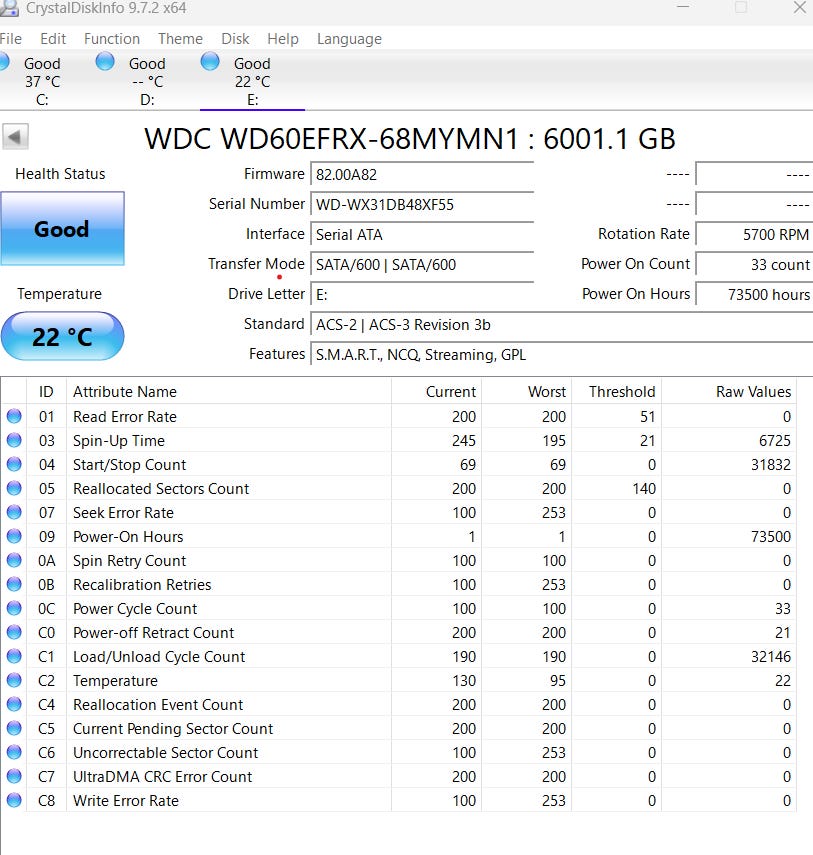
Task: Open the Help menu
Action: tap(283, 39)
